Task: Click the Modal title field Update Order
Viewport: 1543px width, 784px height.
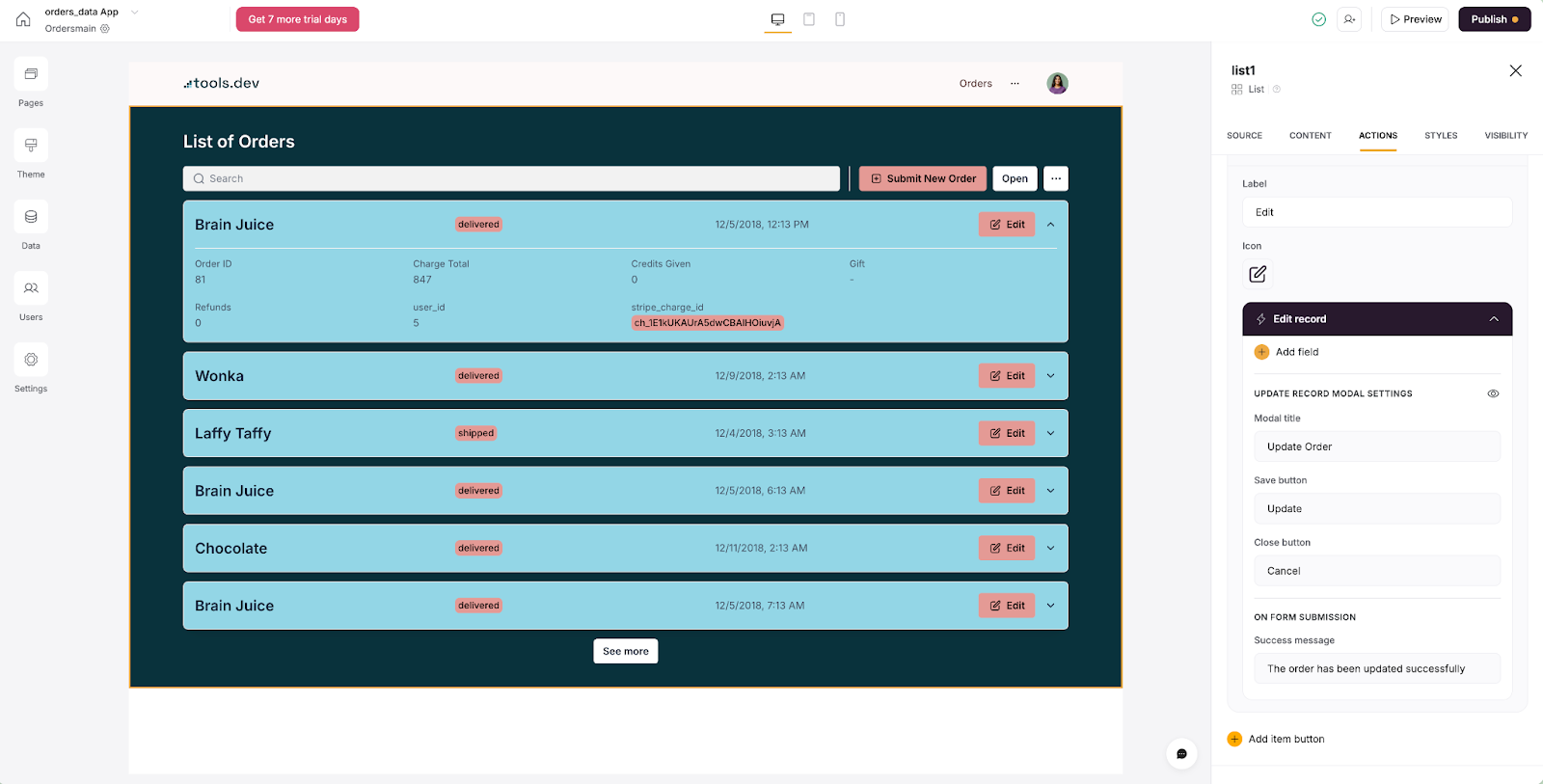Action: pyautogui.click(x=1377, y=447)
